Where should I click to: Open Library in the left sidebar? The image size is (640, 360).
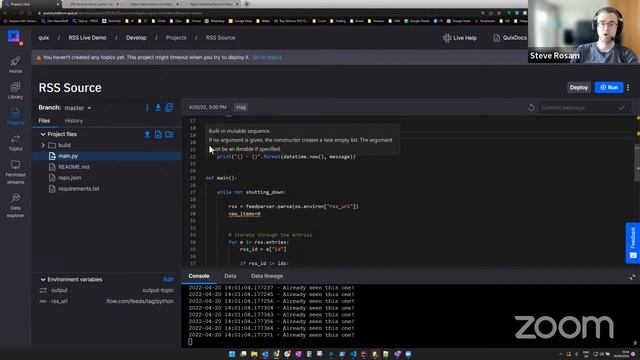[15, 91]
